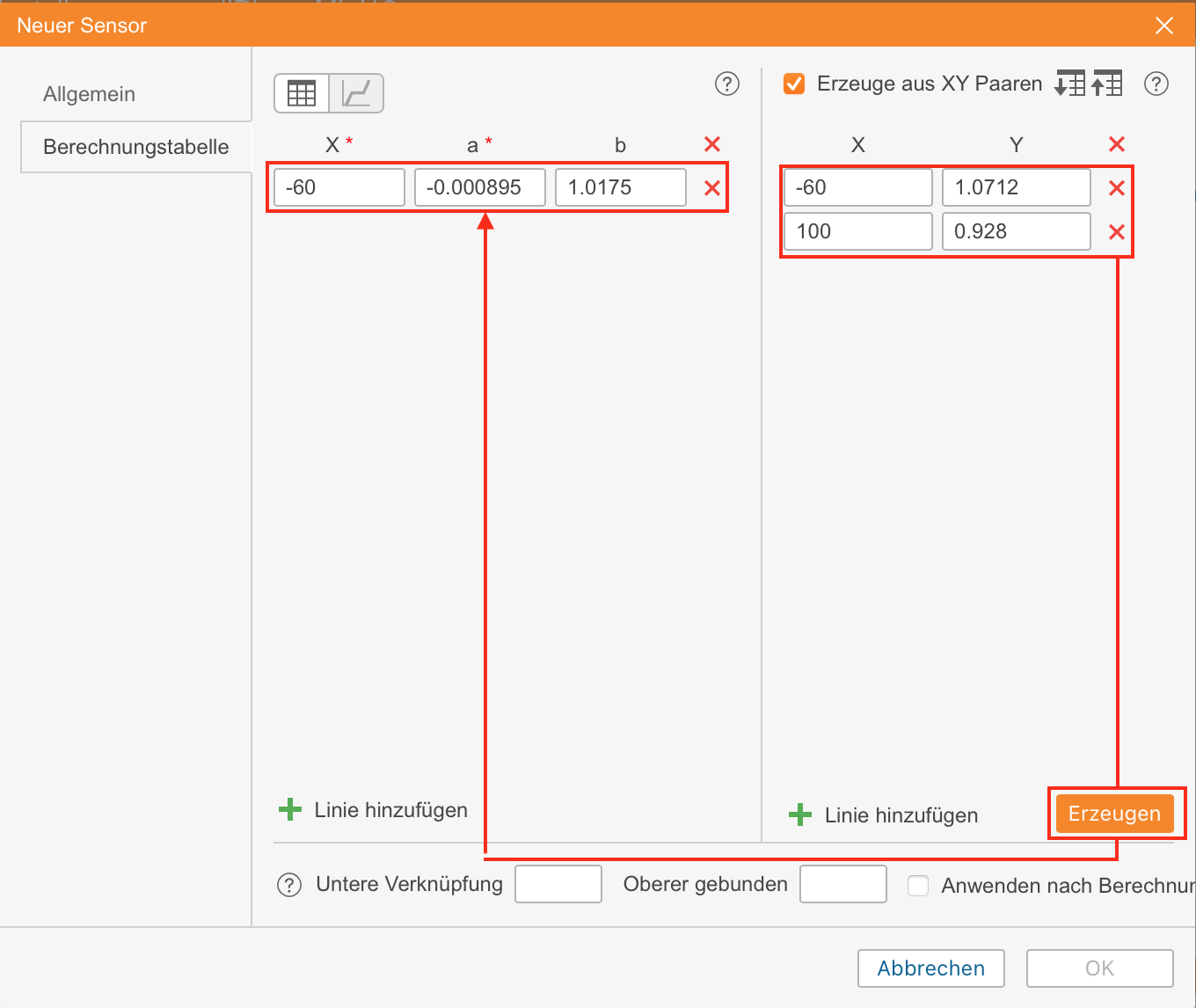Open help for calculation table
Viewport: 1196px width, 1008px height.
(726, 84)
